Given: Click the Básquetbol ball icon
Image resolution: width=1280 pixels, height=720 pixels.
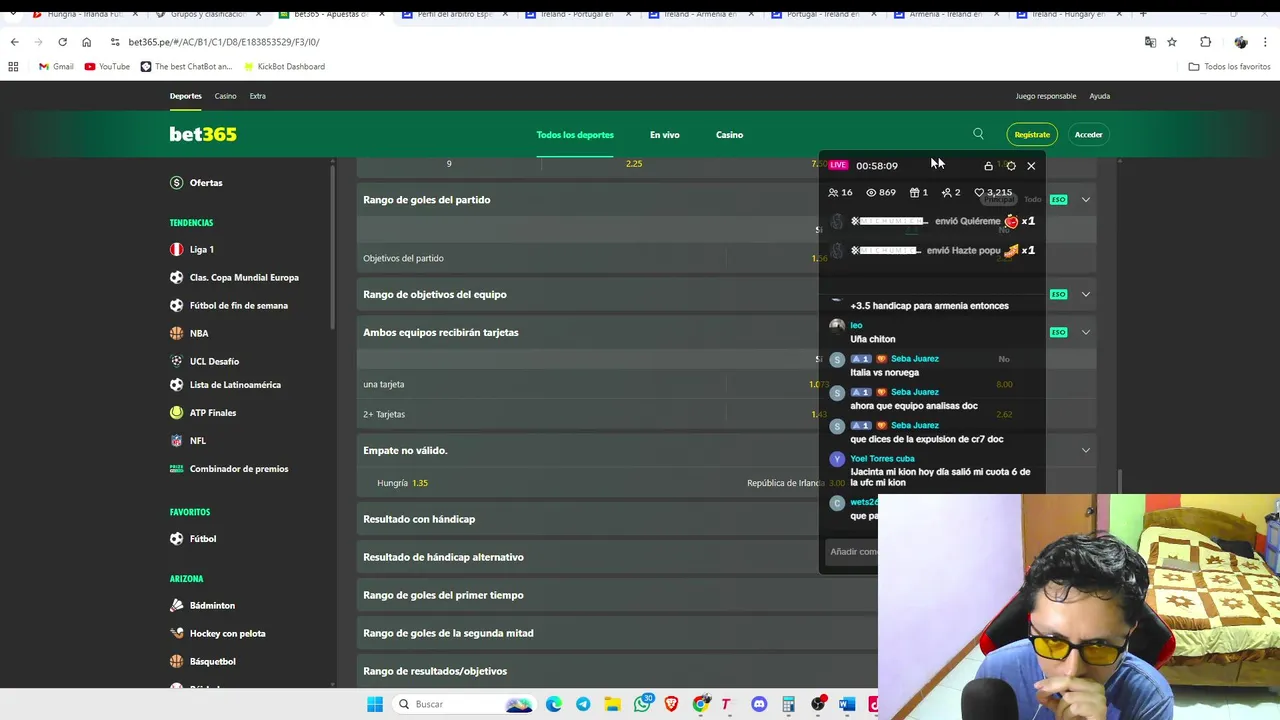Looking at the screenshot, I should coord(177,661).
